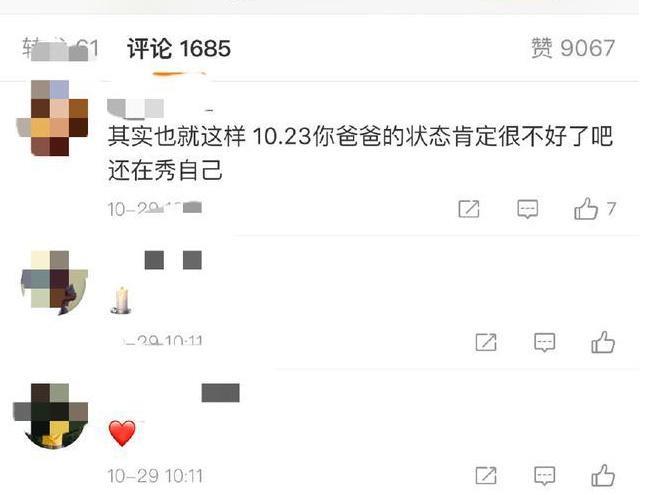Open the heart commenter's username
Viewport: 652px width, 495px height.
click(220, 393)
